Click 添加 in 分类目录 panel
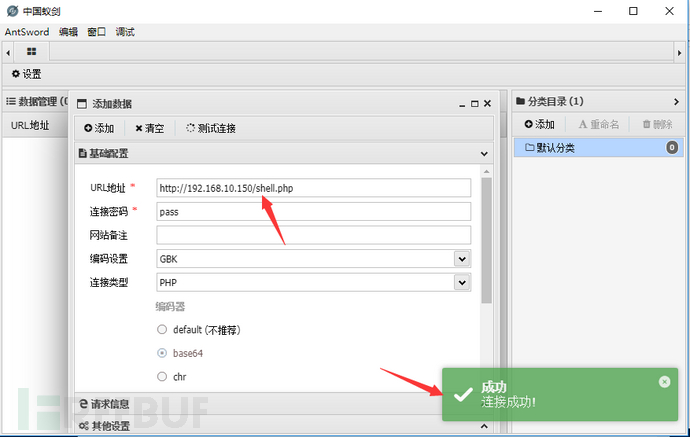Viewport: 690px width, 437px height. 540,124
